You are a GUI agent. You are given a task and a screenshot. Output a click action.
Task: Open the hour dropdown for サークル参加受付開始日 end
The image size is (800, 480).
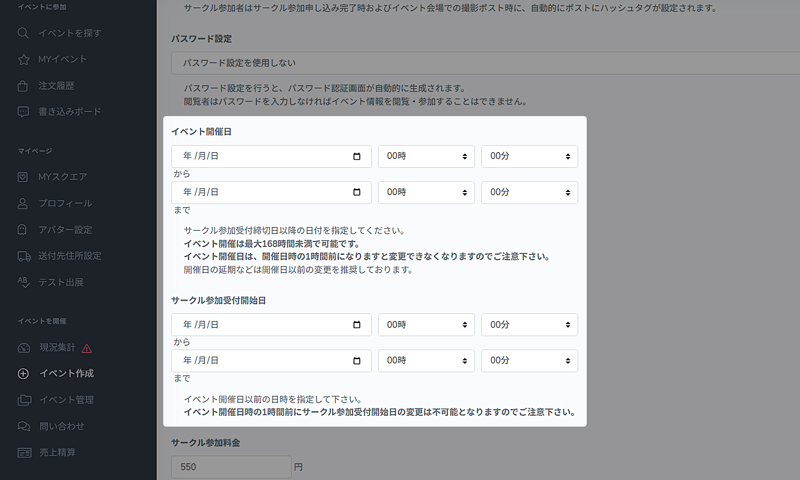(x=425, y=360)
